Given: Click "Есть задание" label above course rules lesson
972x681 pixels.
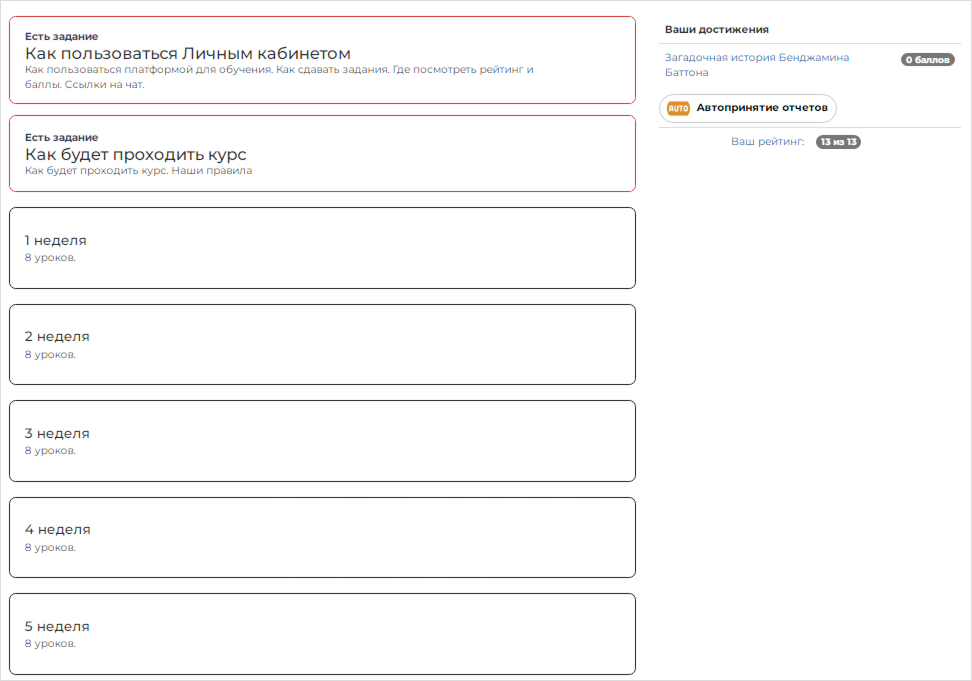Looking at the screenshot, I should (61, 137).
